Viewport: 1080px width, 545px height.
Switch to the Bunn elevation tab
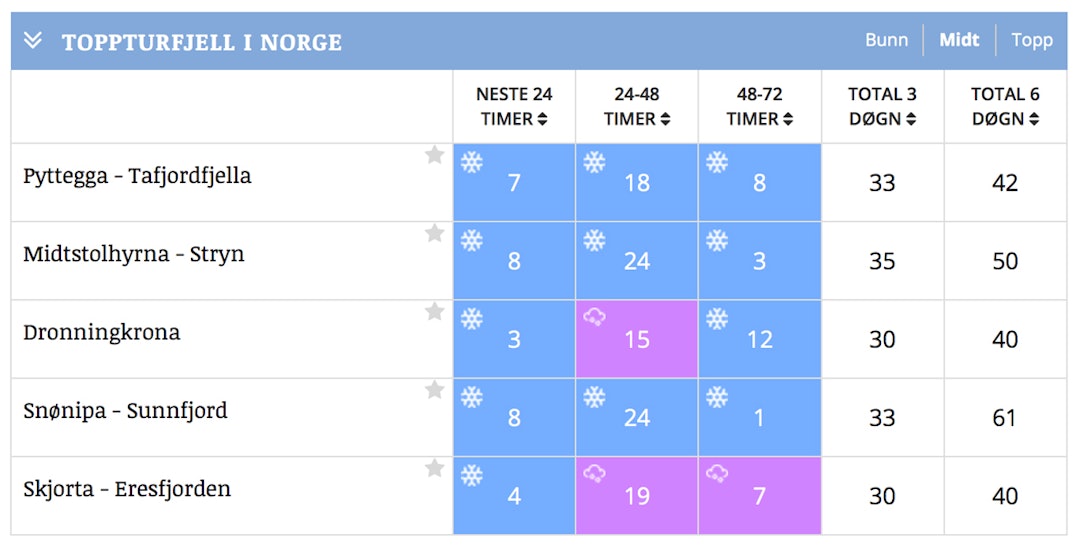tap(886, 40)
